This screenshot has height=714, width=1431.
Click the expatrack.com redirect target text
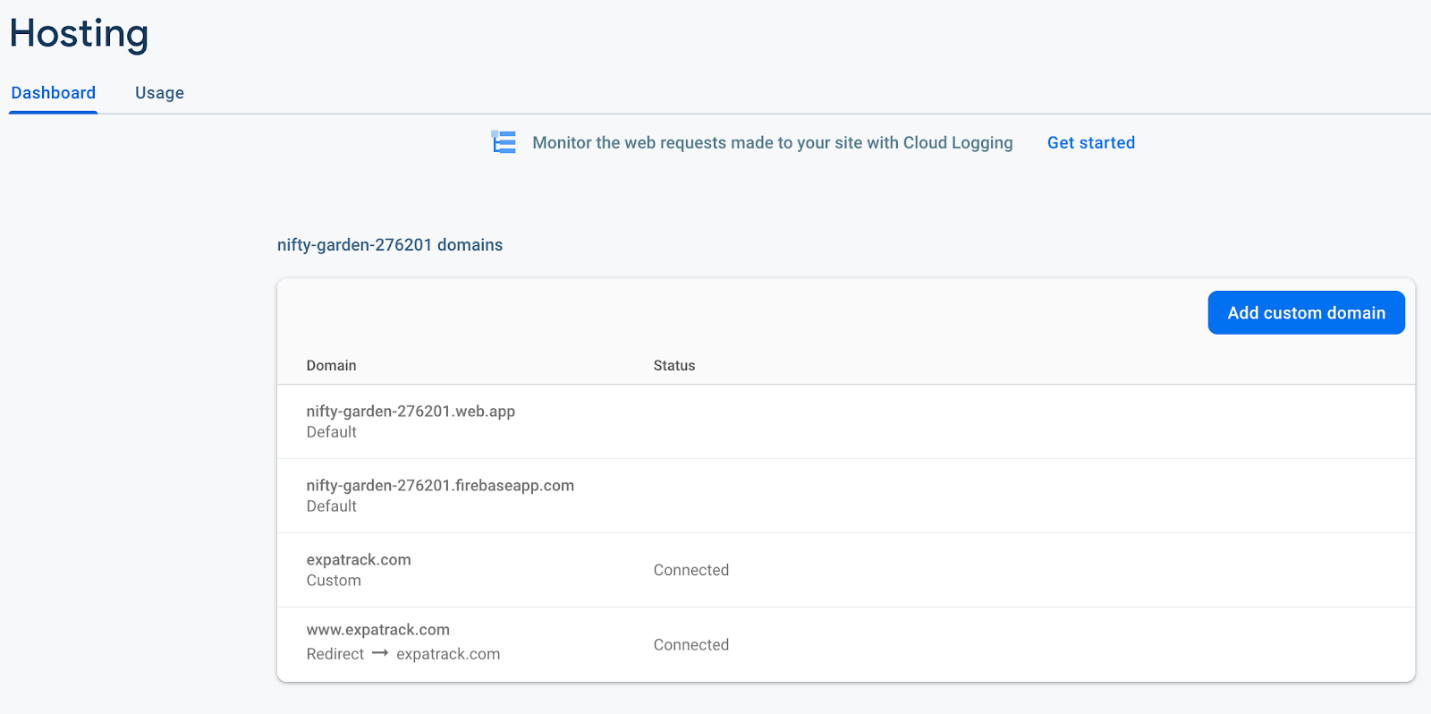click(x=448, y=654)
